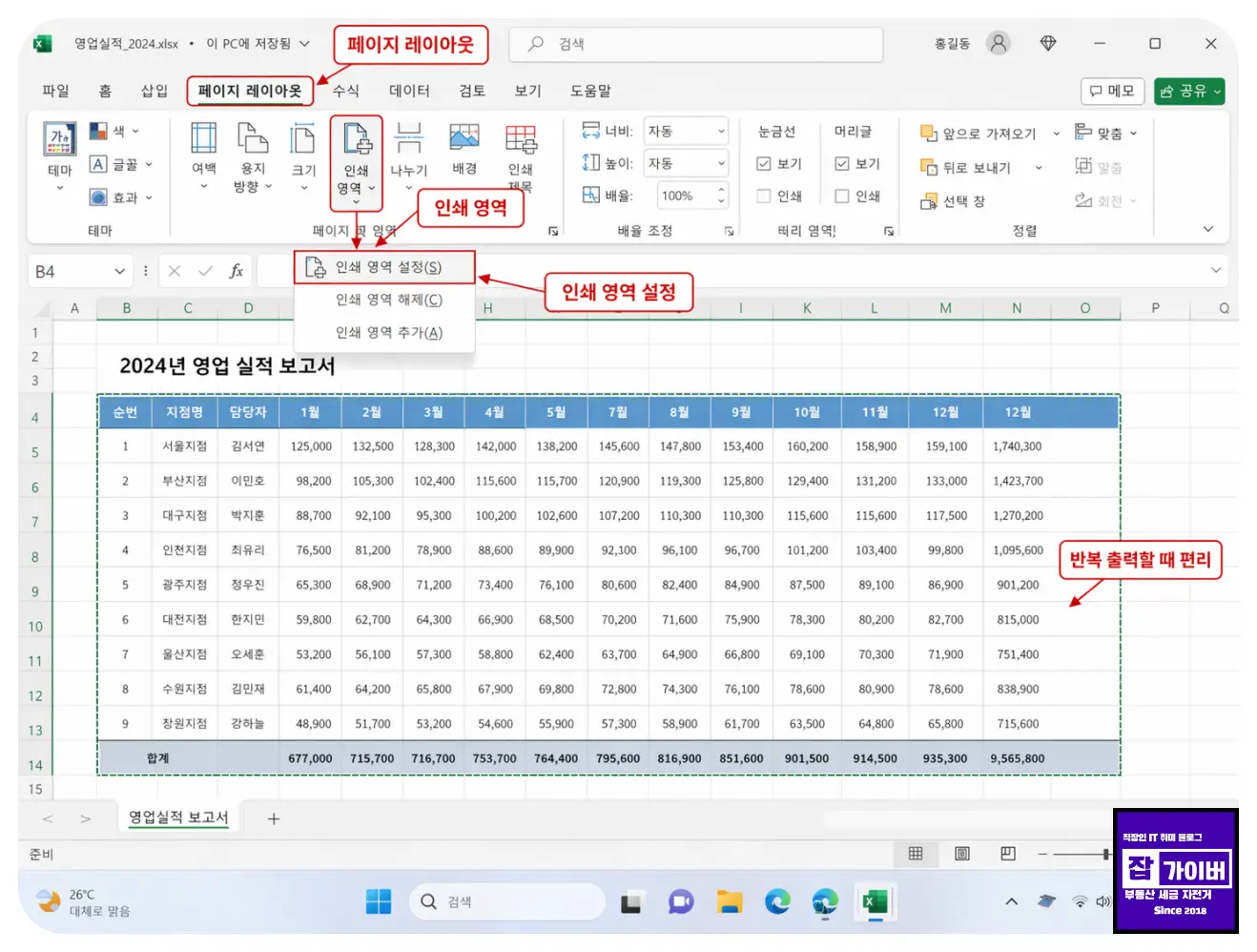Click the user account avatar icon
Image resolution: width=1257 pixels, height=952 pixels.
999,43
